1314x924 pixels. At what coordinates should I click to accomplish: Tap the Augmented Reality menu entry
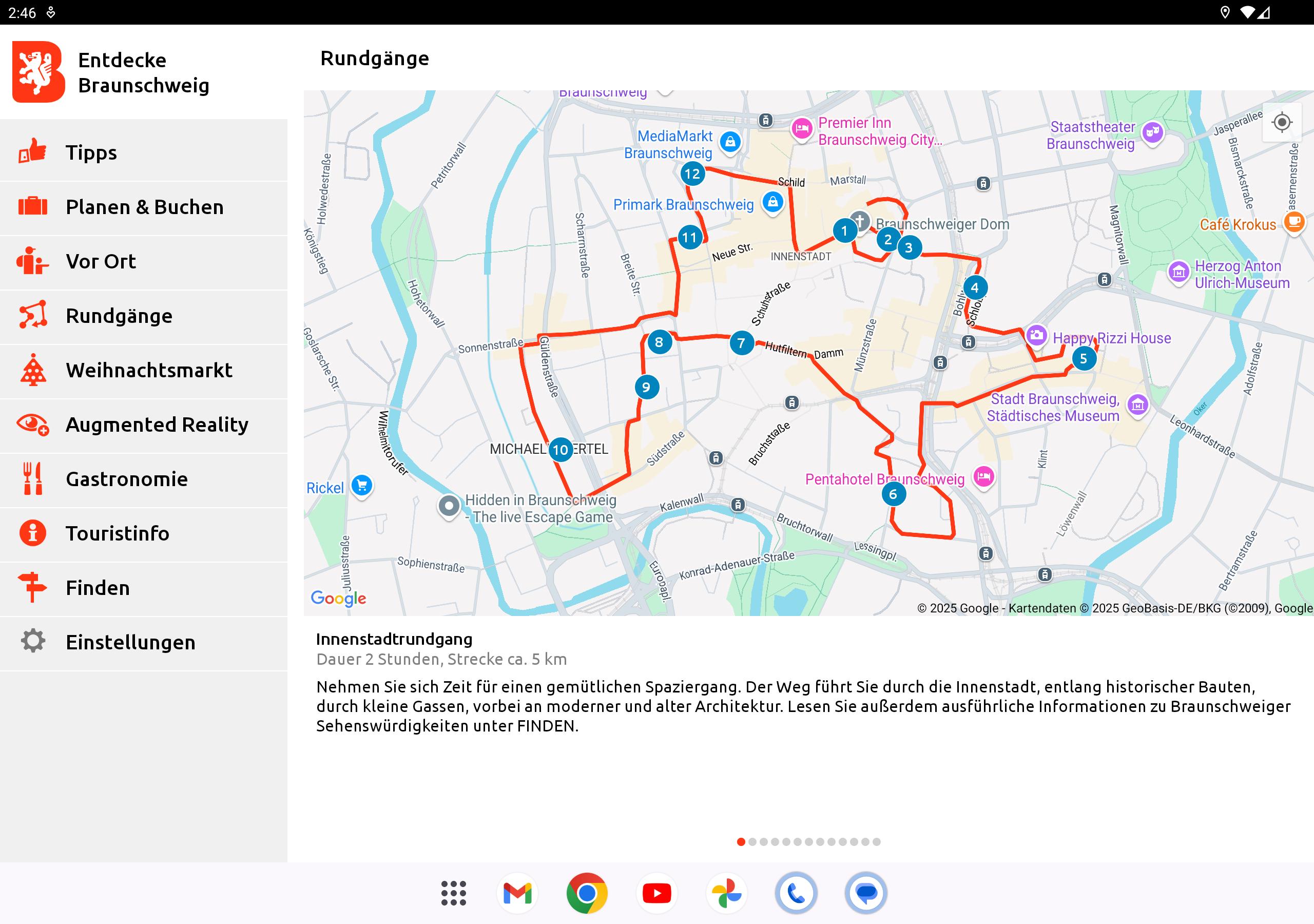point(144,424)
